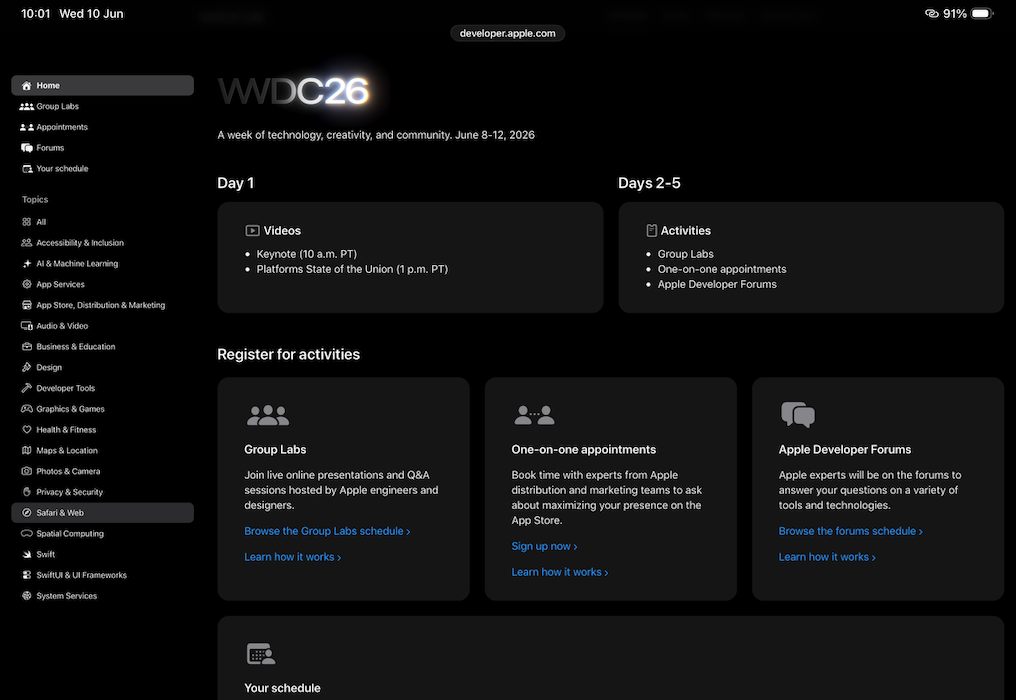
Task: Click the Maps & Location map icon
Action: pyautogui.click(x=27, y=450)
